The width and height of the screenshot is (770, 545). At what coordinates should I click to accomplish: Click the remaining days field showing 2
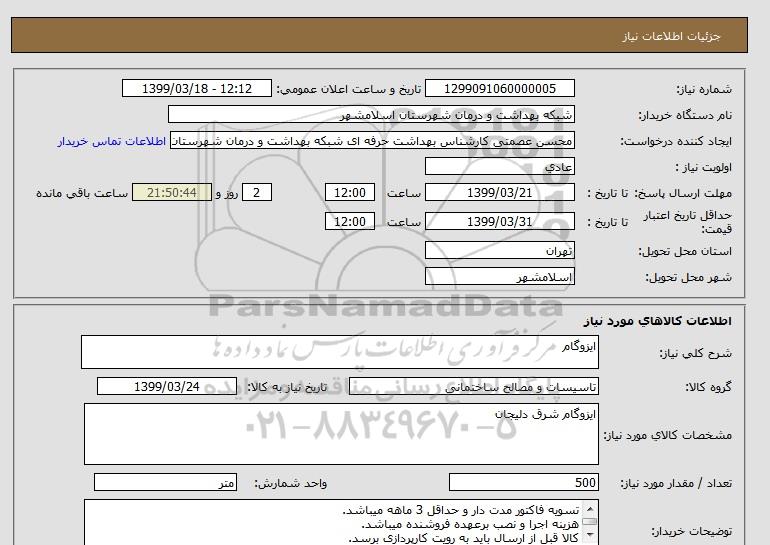pyautogui.click(x=256, y=192)
